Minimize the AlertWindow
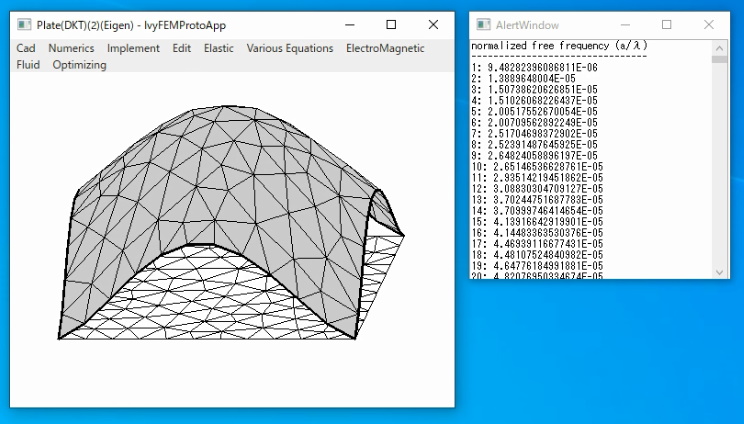Viewport: 744px width, 424px height. (x=625, y=25)
